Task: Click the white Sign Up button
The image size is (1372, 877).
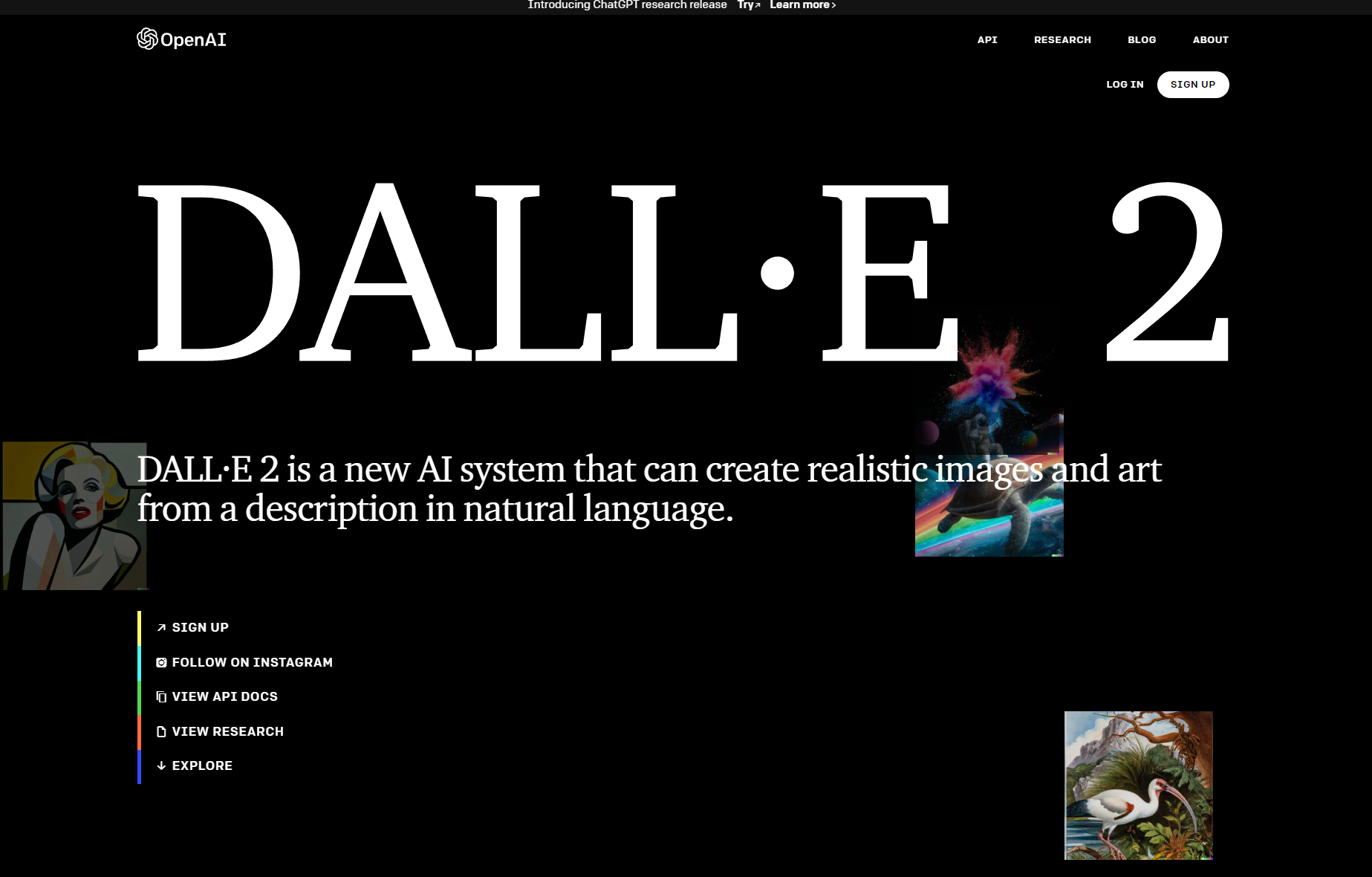Action: [1193, 85]
